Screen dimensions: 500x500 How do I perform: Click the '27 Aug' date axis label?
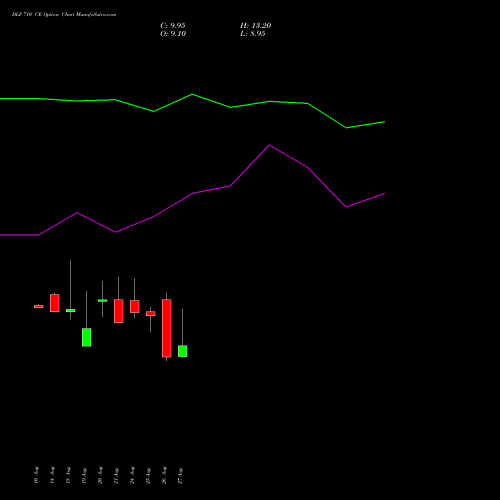[180, 475]
